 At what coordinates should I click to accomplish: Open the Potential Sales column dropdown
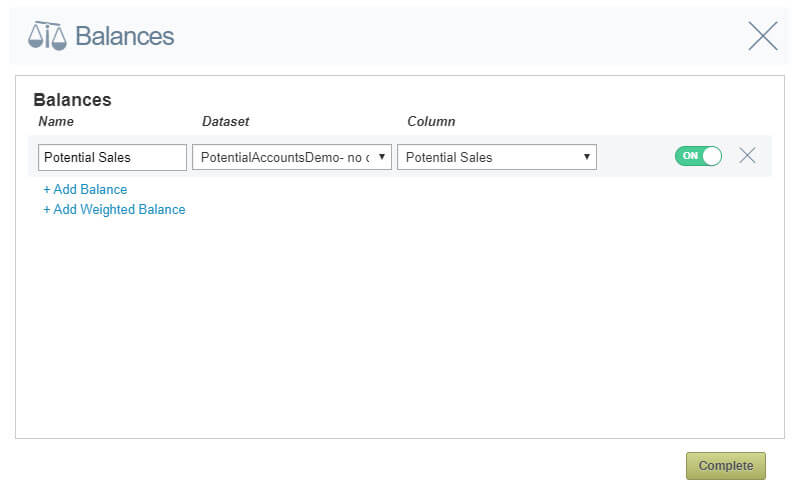497,157
